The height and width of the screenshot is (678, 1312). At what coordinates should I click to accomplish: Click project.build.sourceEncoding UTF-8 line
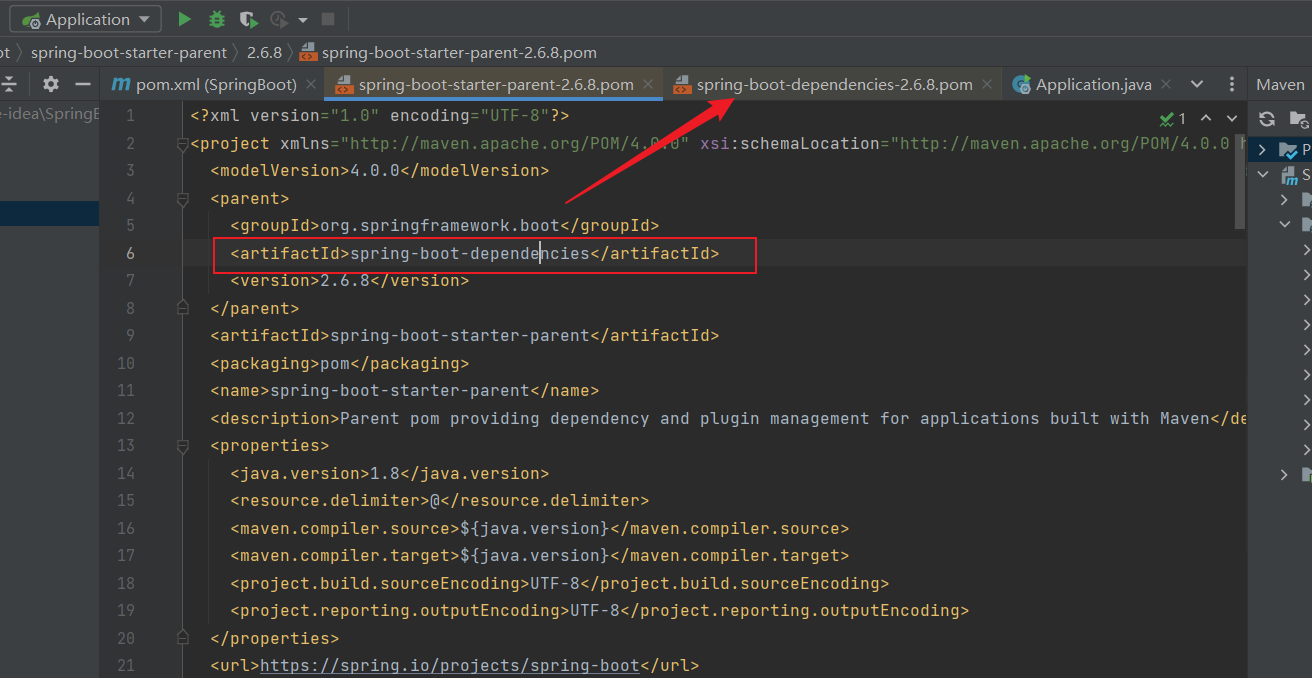(559, 583)
